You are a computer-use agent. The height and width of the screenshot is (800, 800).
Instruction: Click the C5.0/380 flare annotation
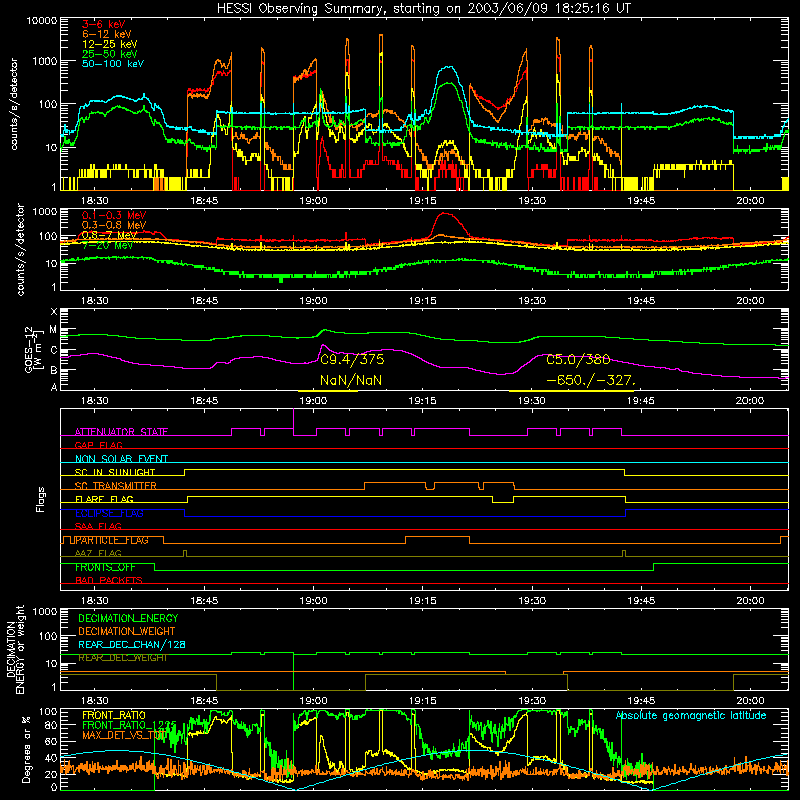[578, 360]
